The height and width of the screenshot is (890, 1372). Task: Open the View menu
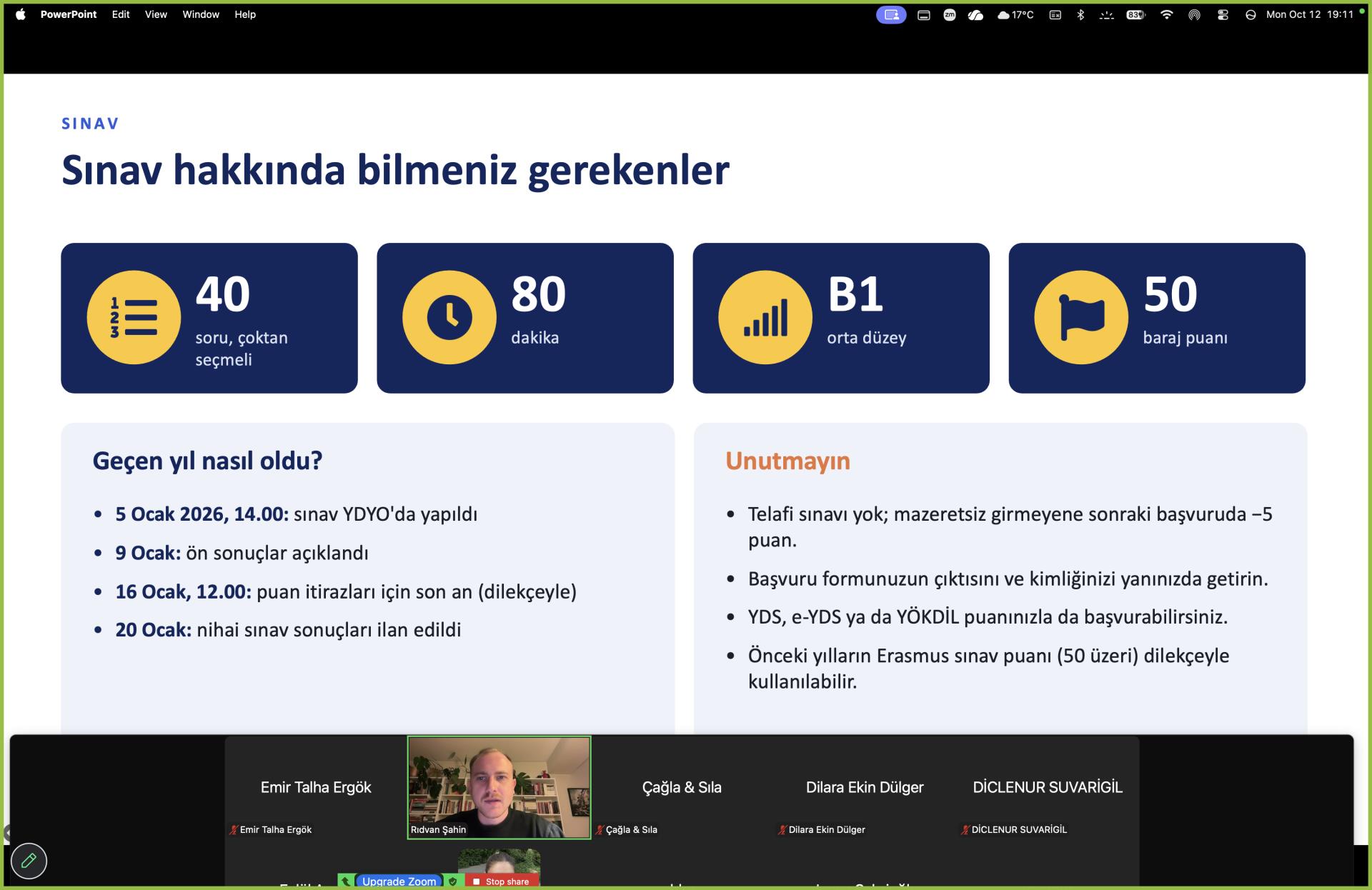(156, 14)
